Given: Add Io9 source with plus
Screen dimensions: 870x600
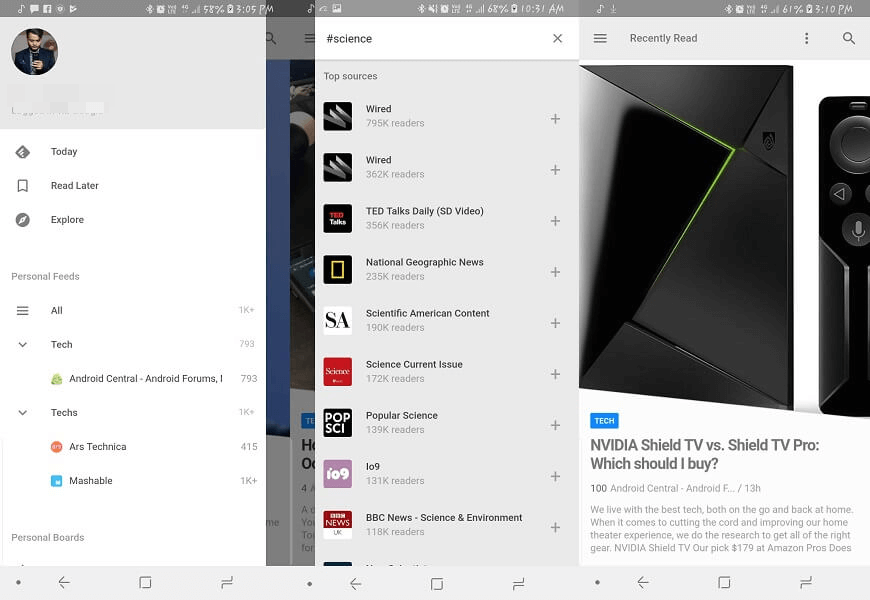Looking at the screenshot, I should tap(555, 476).
